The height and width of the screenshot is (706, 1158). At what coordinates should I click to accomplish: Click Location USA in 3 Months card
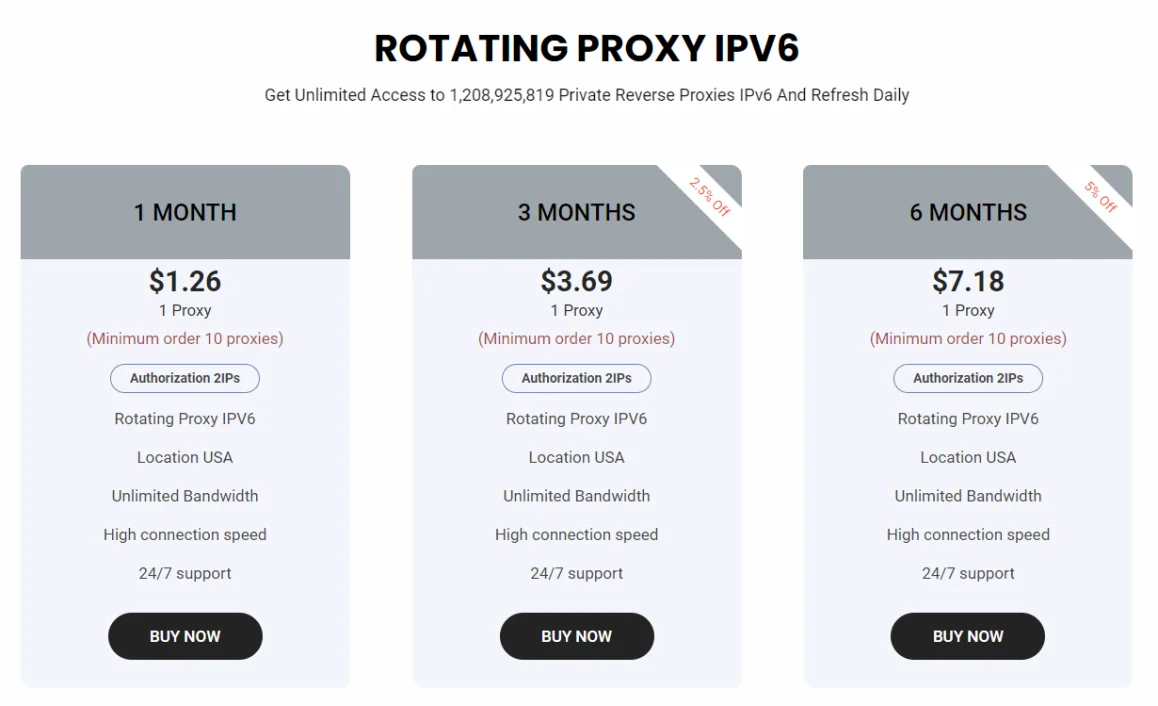coord(576,457)
